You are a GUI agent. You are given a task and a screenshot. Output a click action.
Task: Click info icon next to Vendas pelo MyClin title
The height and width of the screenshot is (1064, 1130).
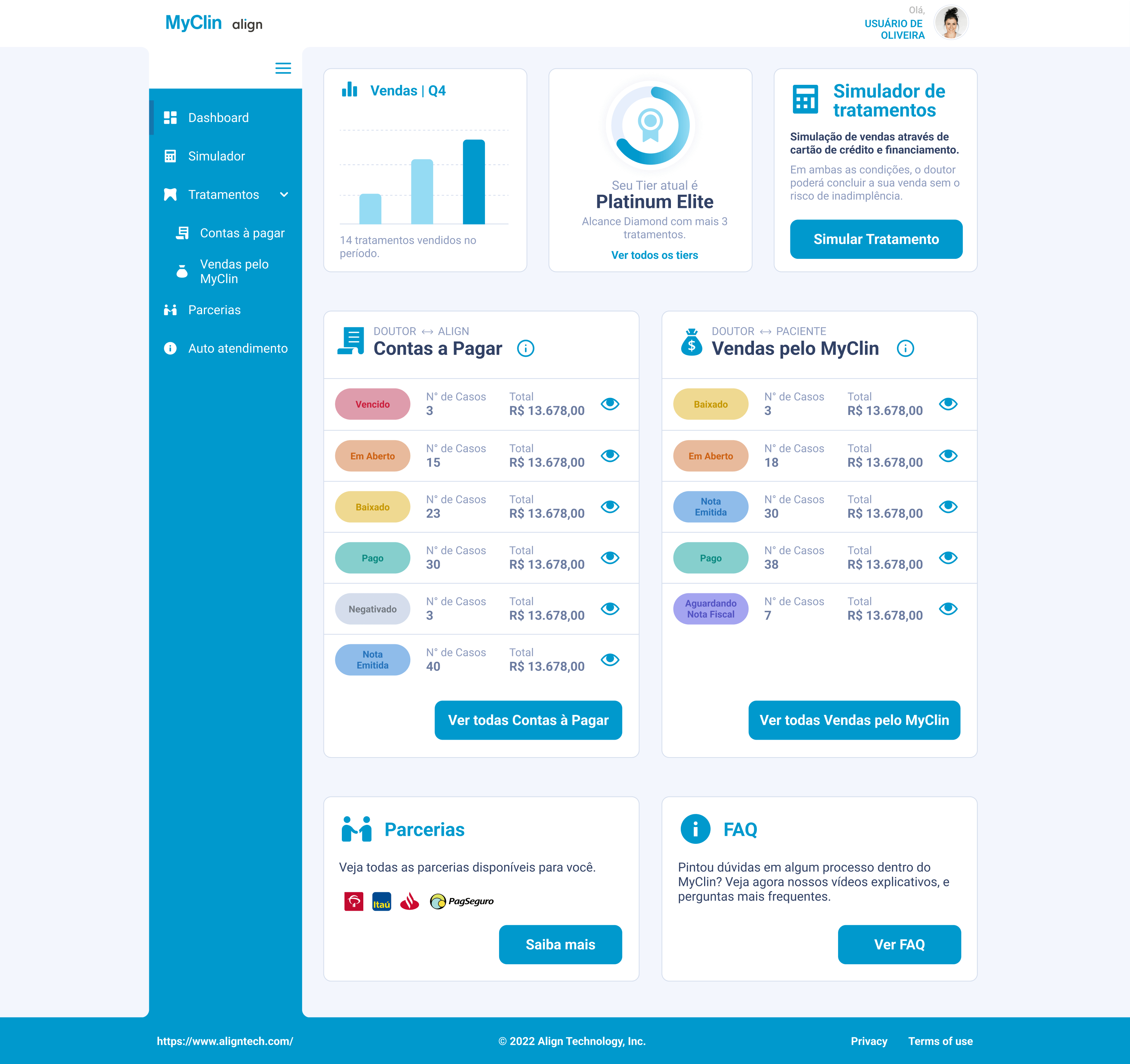click(x=905, y=348)
